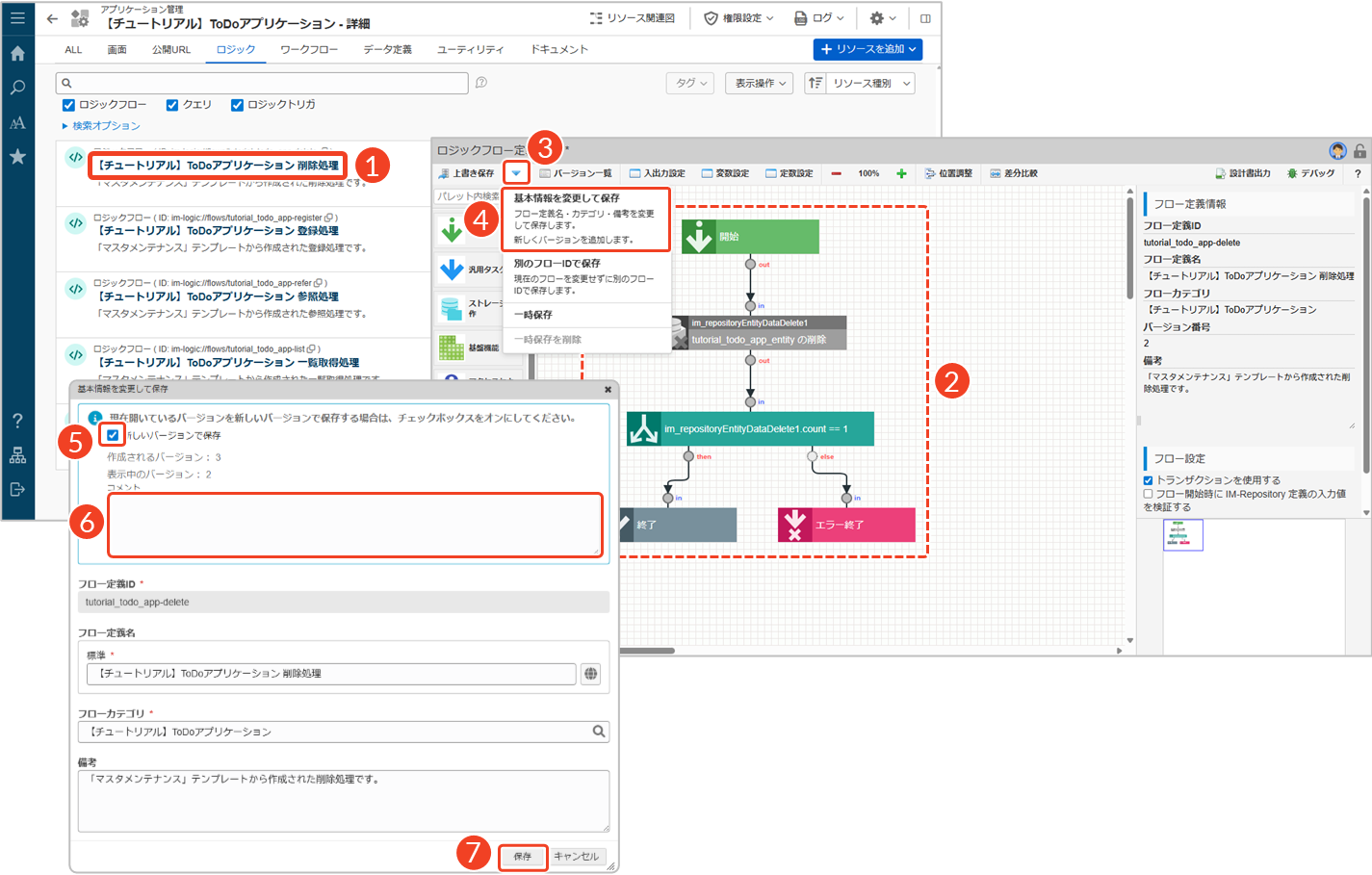Click the back arrow in the header
Viewport: 1372px width, 875px height.
tap(52, 18)
